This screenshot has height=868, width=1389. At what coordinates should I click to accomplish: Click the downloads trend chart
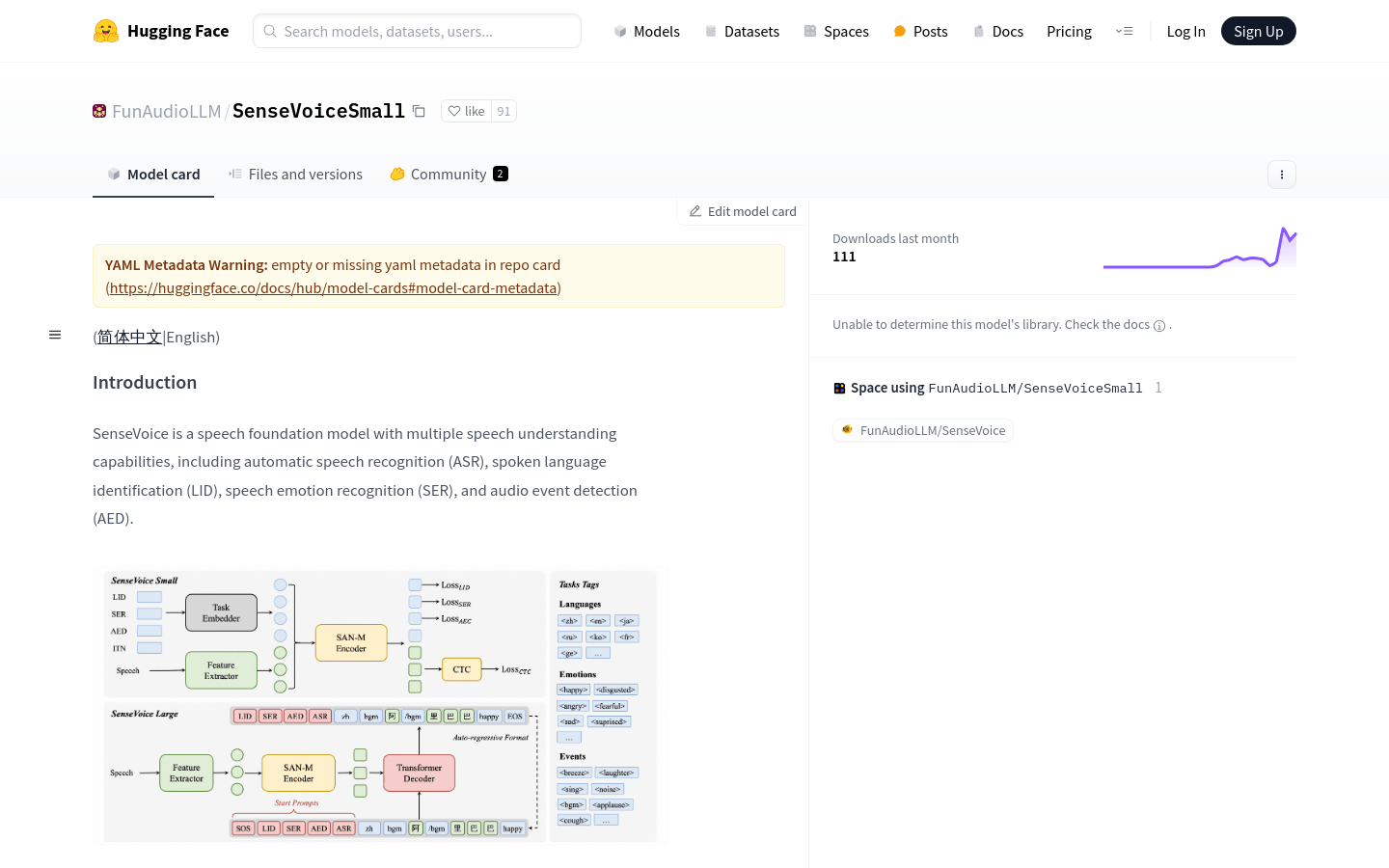[x=1200, y=248]
